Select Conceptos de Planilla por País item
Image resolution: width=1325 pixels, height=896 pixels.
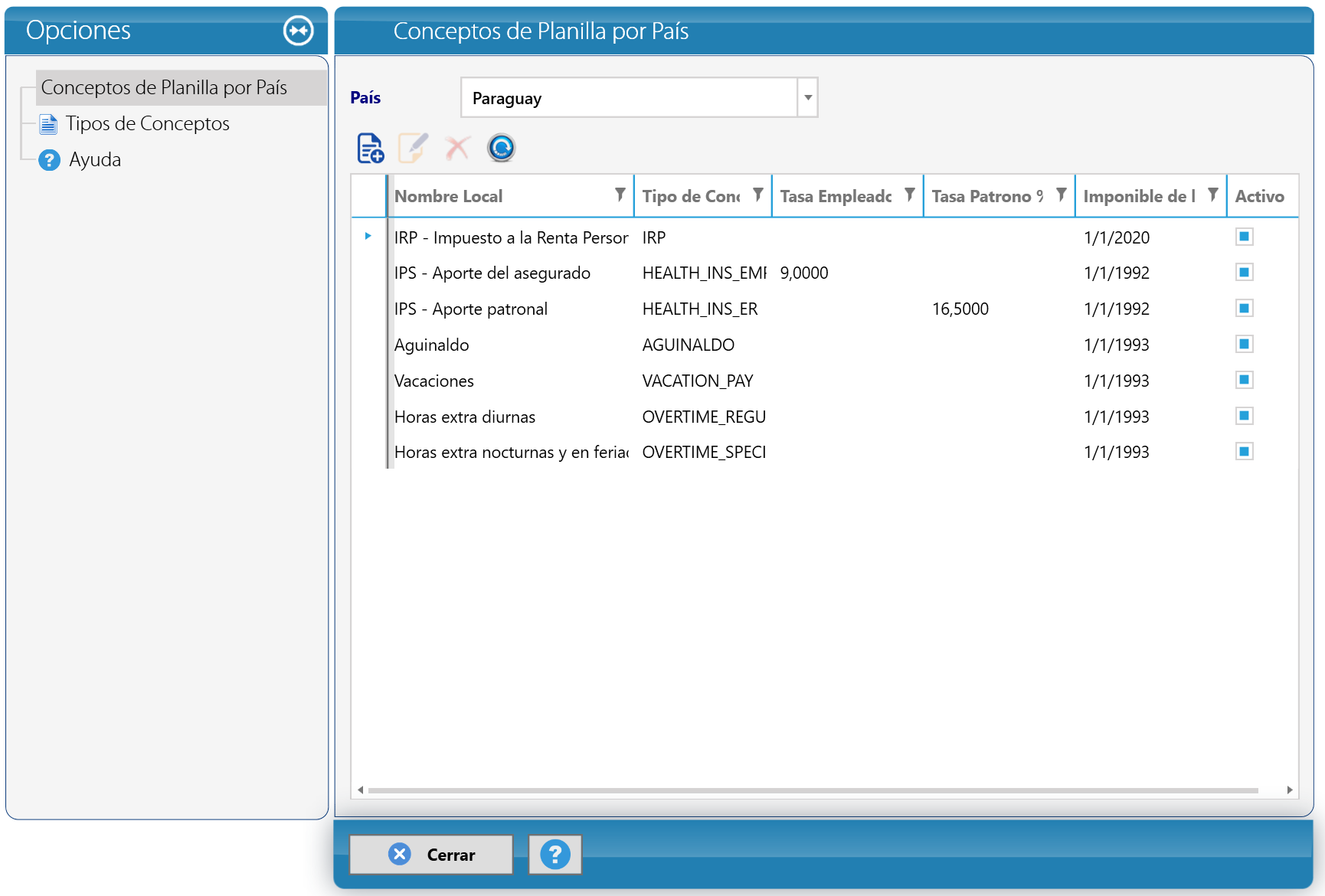click(164, 87)
